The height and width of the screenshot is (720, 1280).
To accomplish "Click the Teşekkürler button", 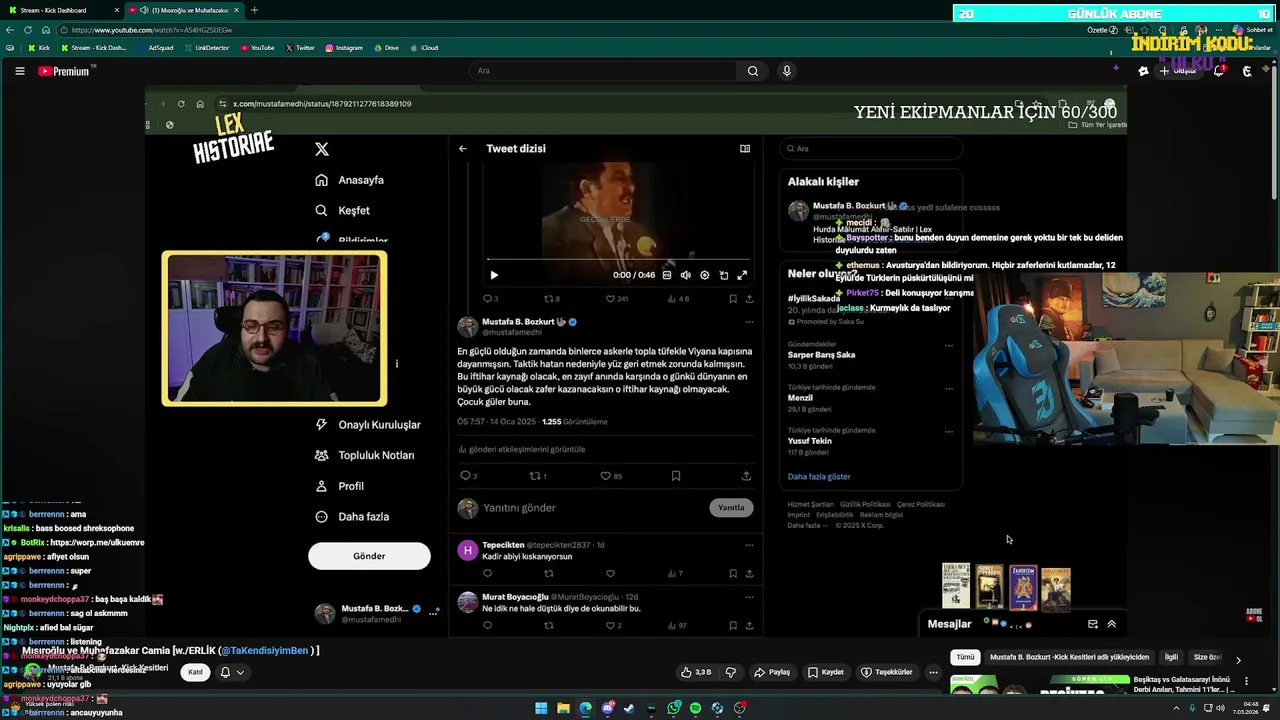I will pyautogui.click(x=887, y=672).
